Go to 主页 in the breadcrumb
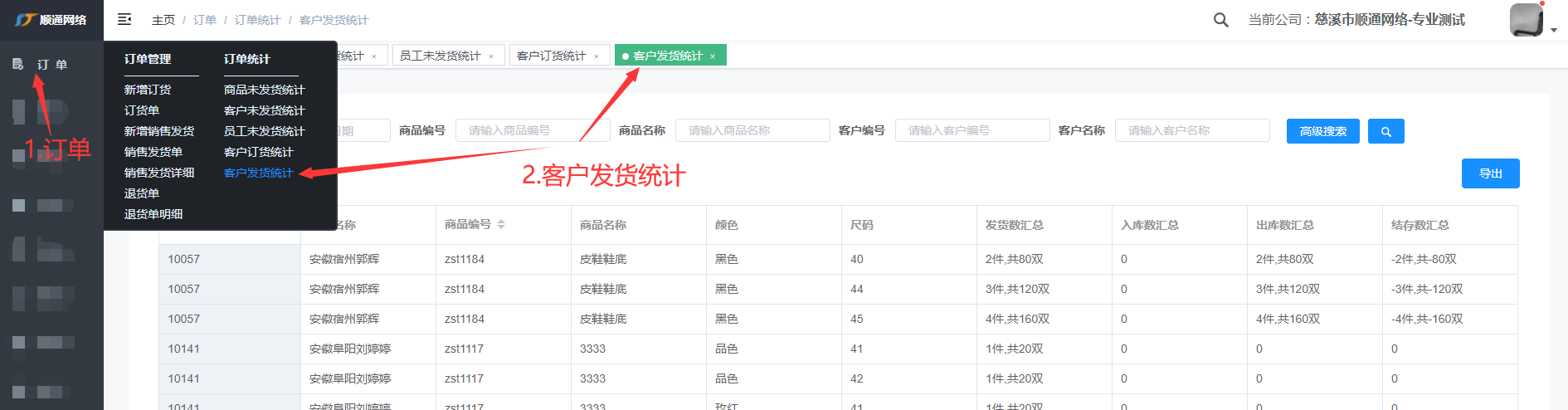Viewport: 1568px width, 410px height. [x=163, y=20]
